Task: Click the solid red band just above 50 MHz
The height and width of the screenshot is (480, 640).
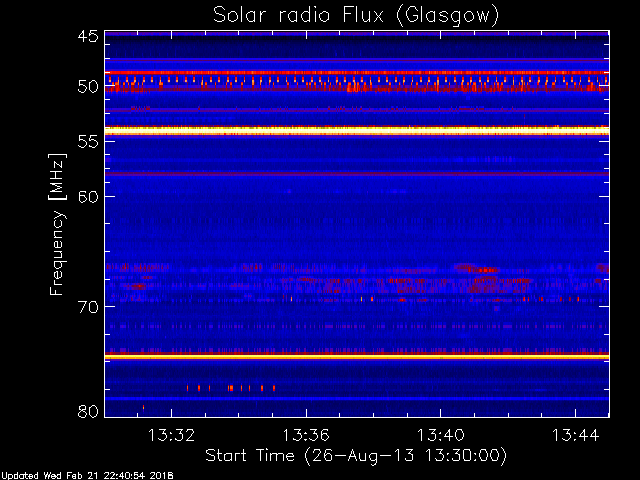Action: pos(357,73)
